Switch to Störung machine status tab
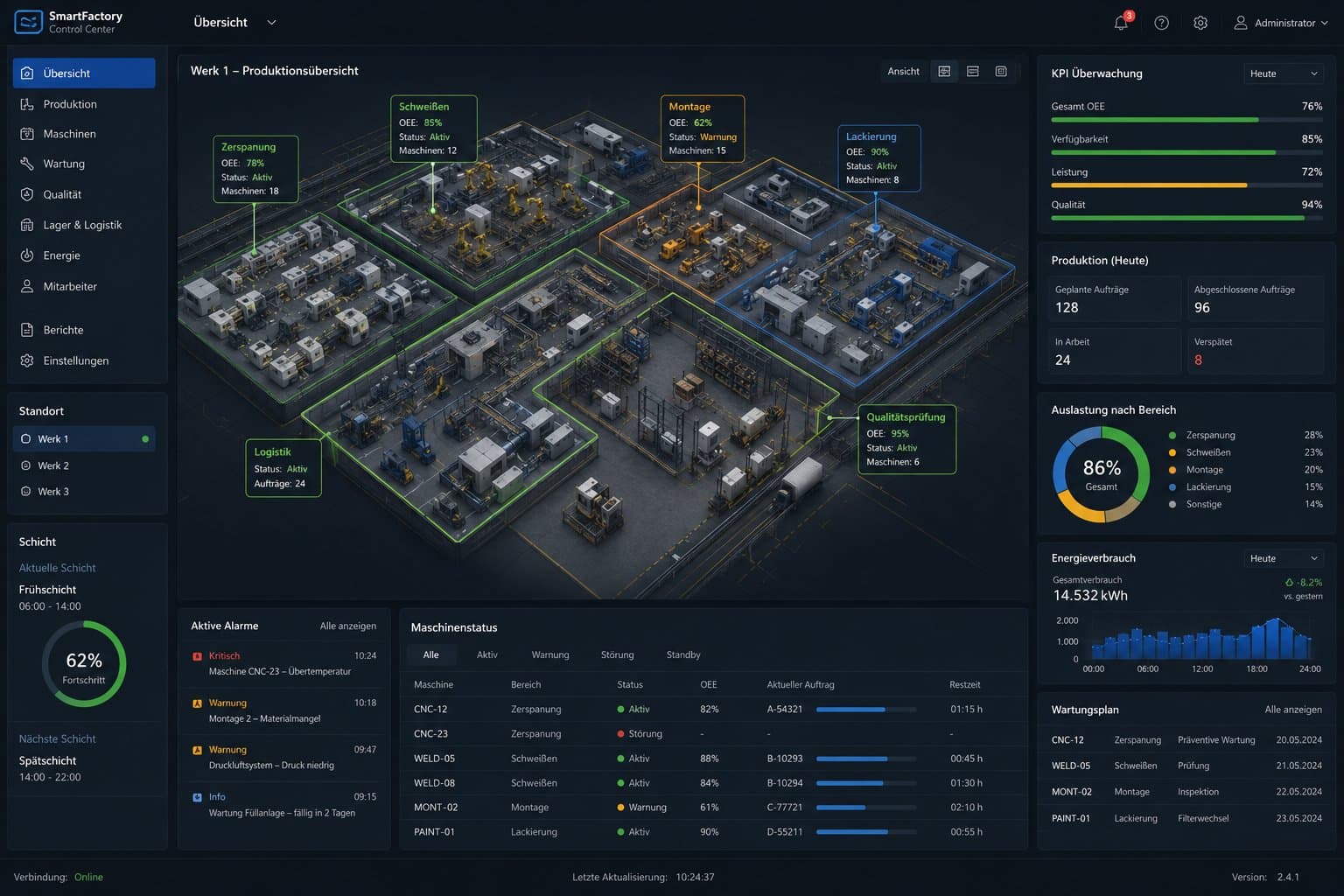The width and height of the screenshot is (1344, 896). tap(618, 654)
